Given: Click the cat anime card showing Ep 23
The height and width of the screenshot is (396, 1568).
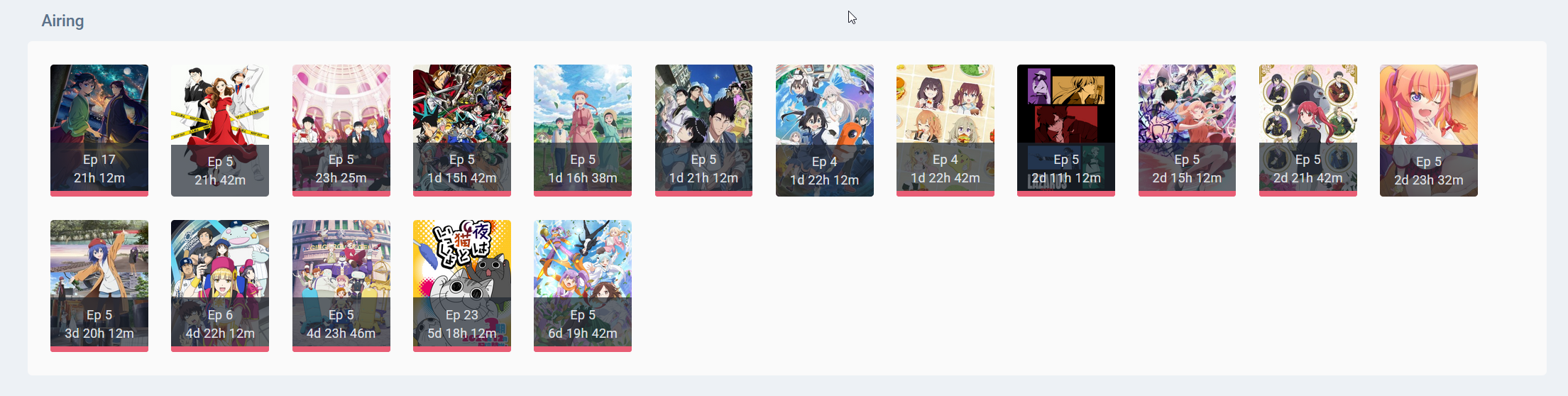Looking at the screenshot, I should [x=462, y=285].
